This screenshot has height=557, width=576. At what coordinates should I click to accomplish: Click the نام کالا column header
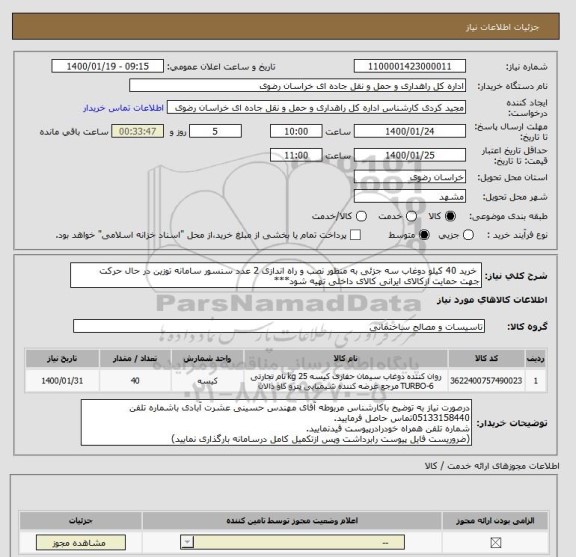pos(346,359)
